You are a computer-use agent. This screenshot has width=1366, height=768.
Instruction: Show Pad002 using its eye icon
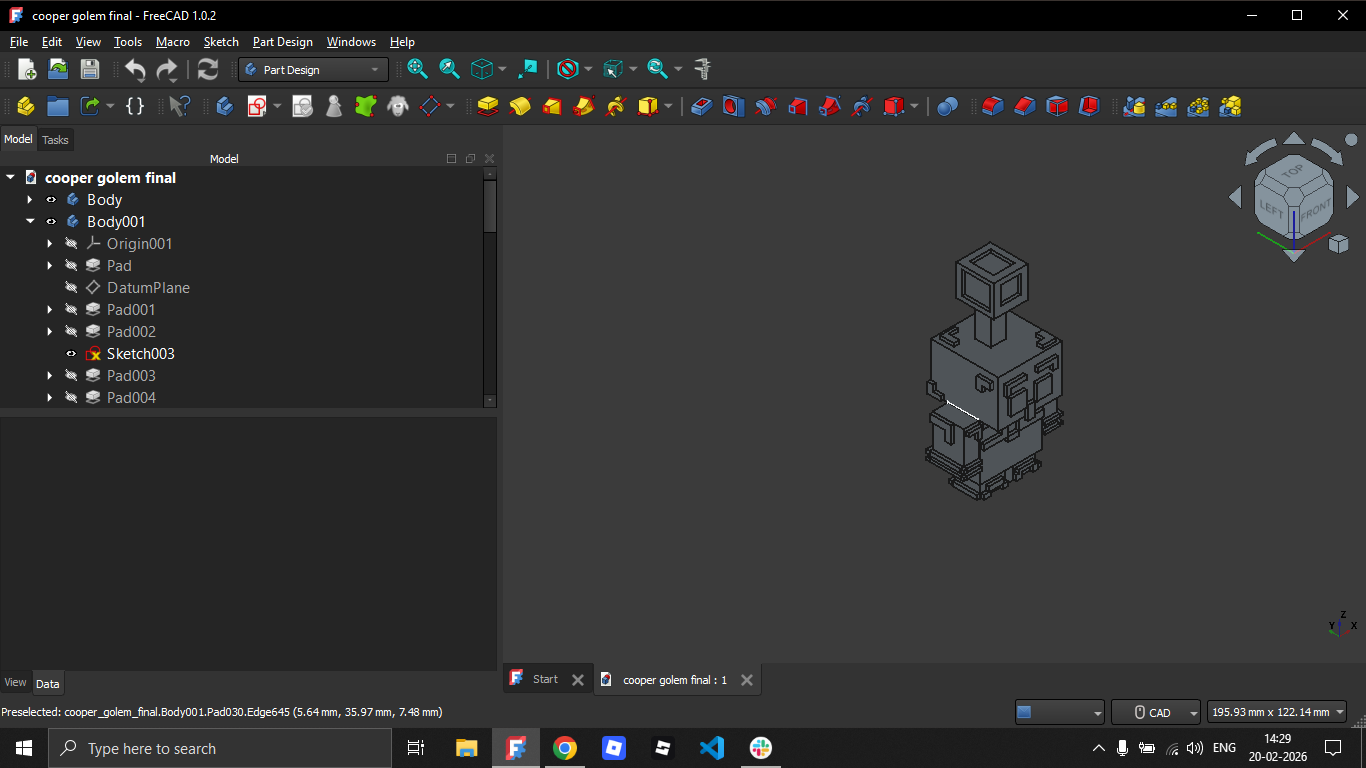coord(71,332)
